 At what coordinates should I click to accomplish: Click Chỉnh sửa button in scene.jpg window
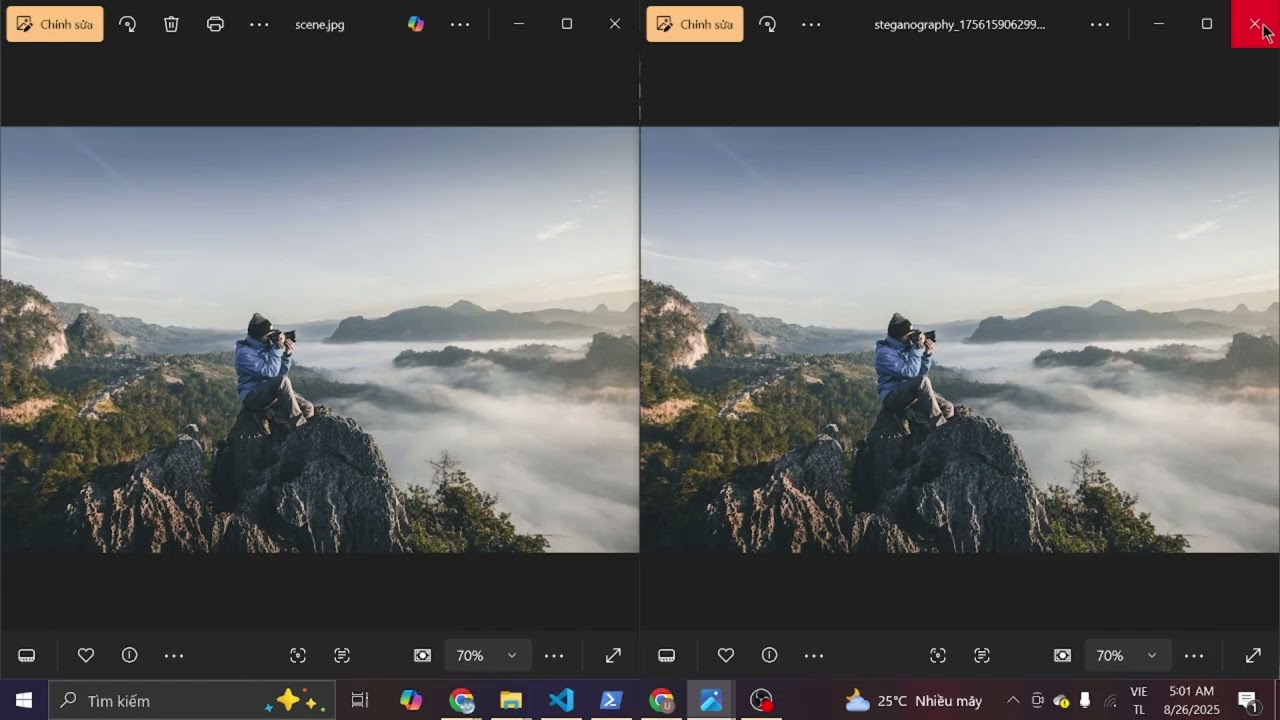coord(55,24)
